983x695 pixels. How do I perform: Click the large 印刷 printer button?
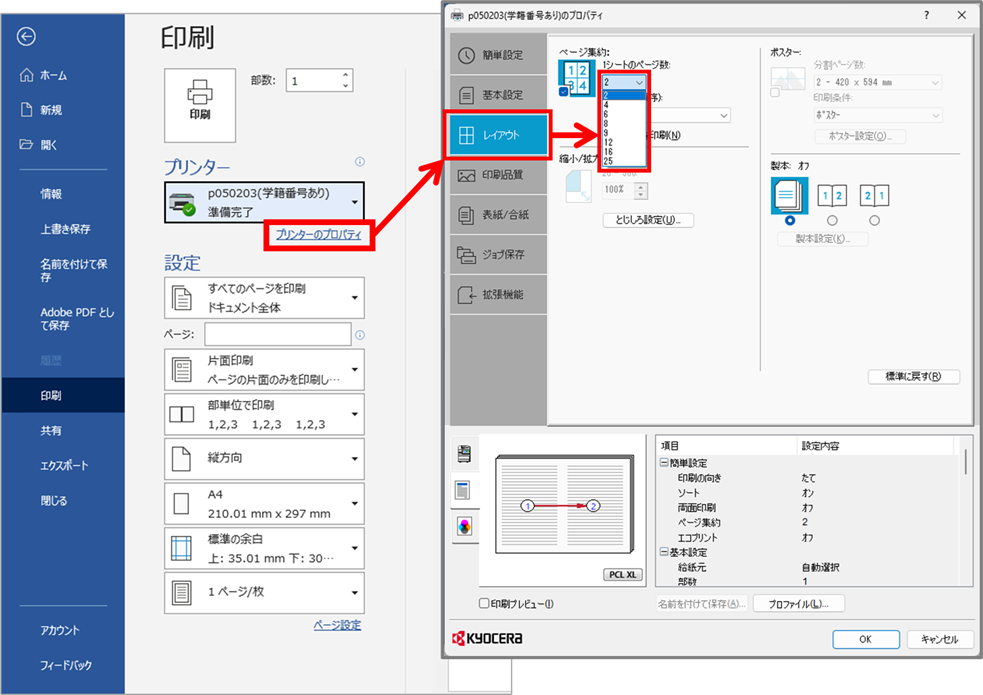[200, 102]
